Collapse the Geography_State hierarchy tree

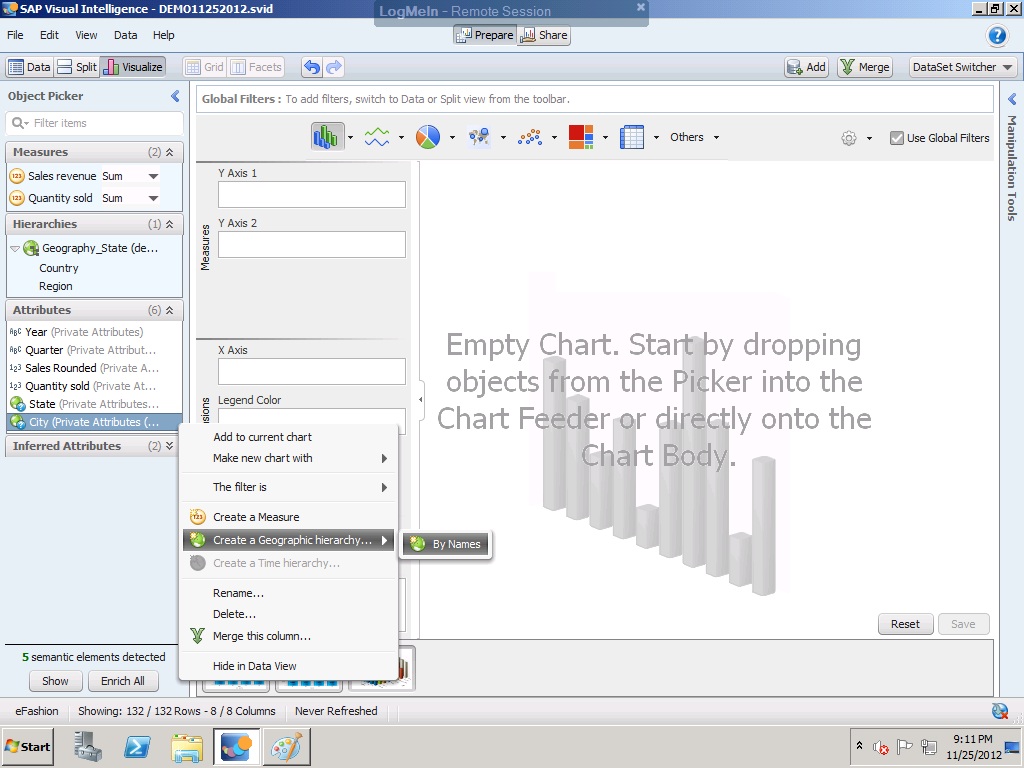[x=14, y=249]
